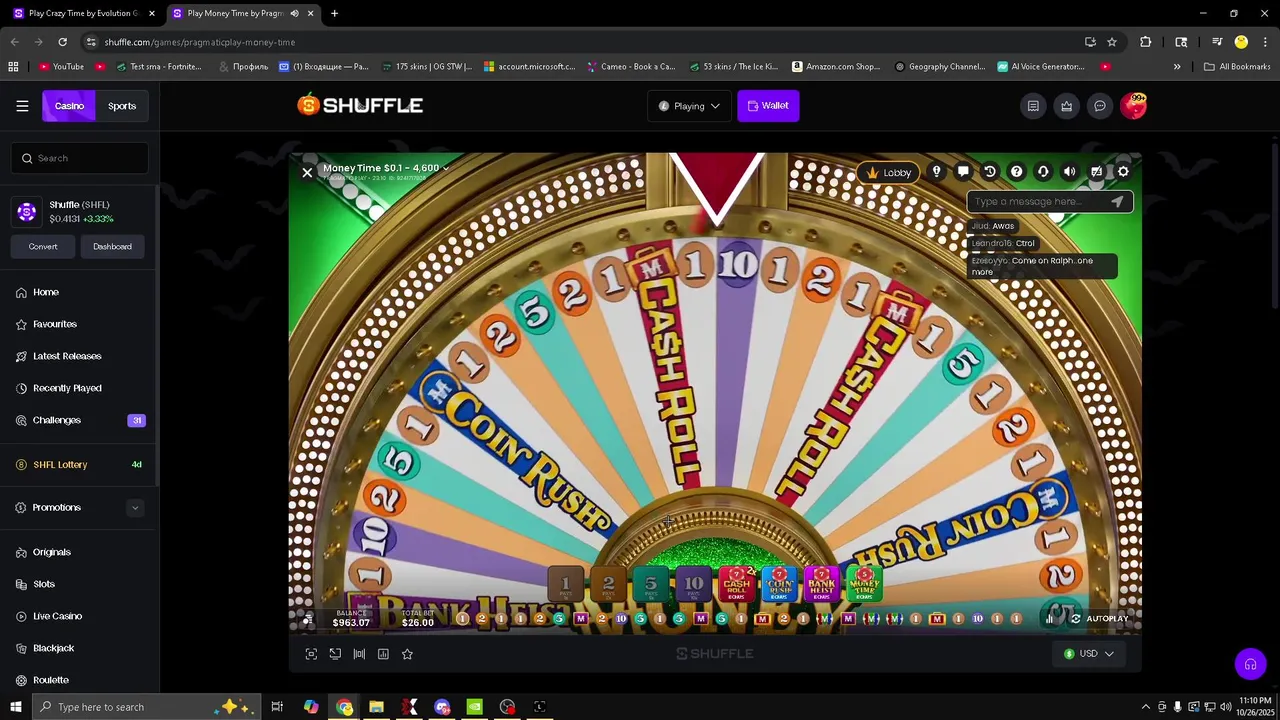Screen dimensions: 1280x720
Task: Send chat message arrow icon
Action: 1117,201
